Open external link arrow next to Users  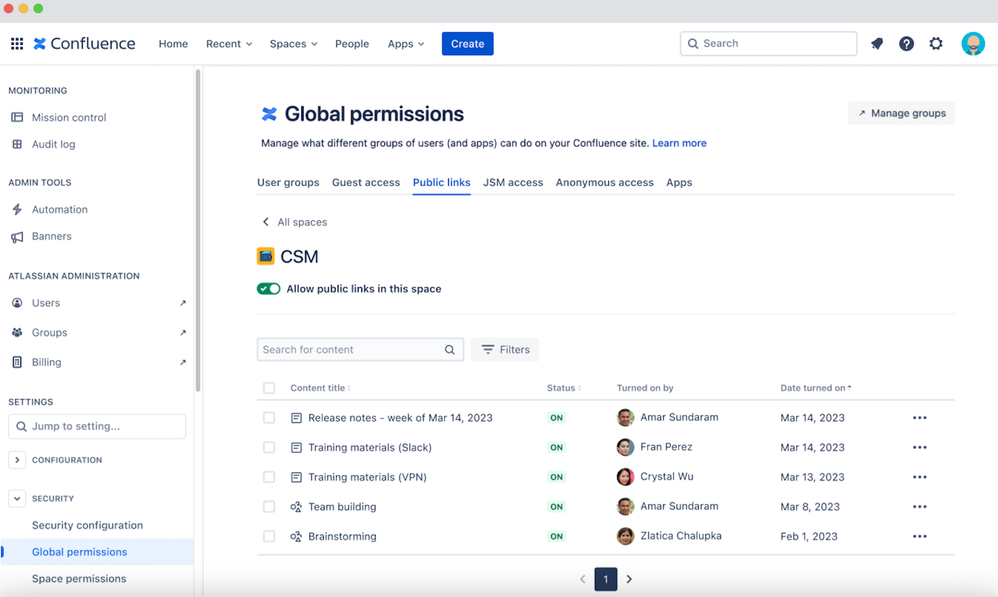(x=183, y=303)
